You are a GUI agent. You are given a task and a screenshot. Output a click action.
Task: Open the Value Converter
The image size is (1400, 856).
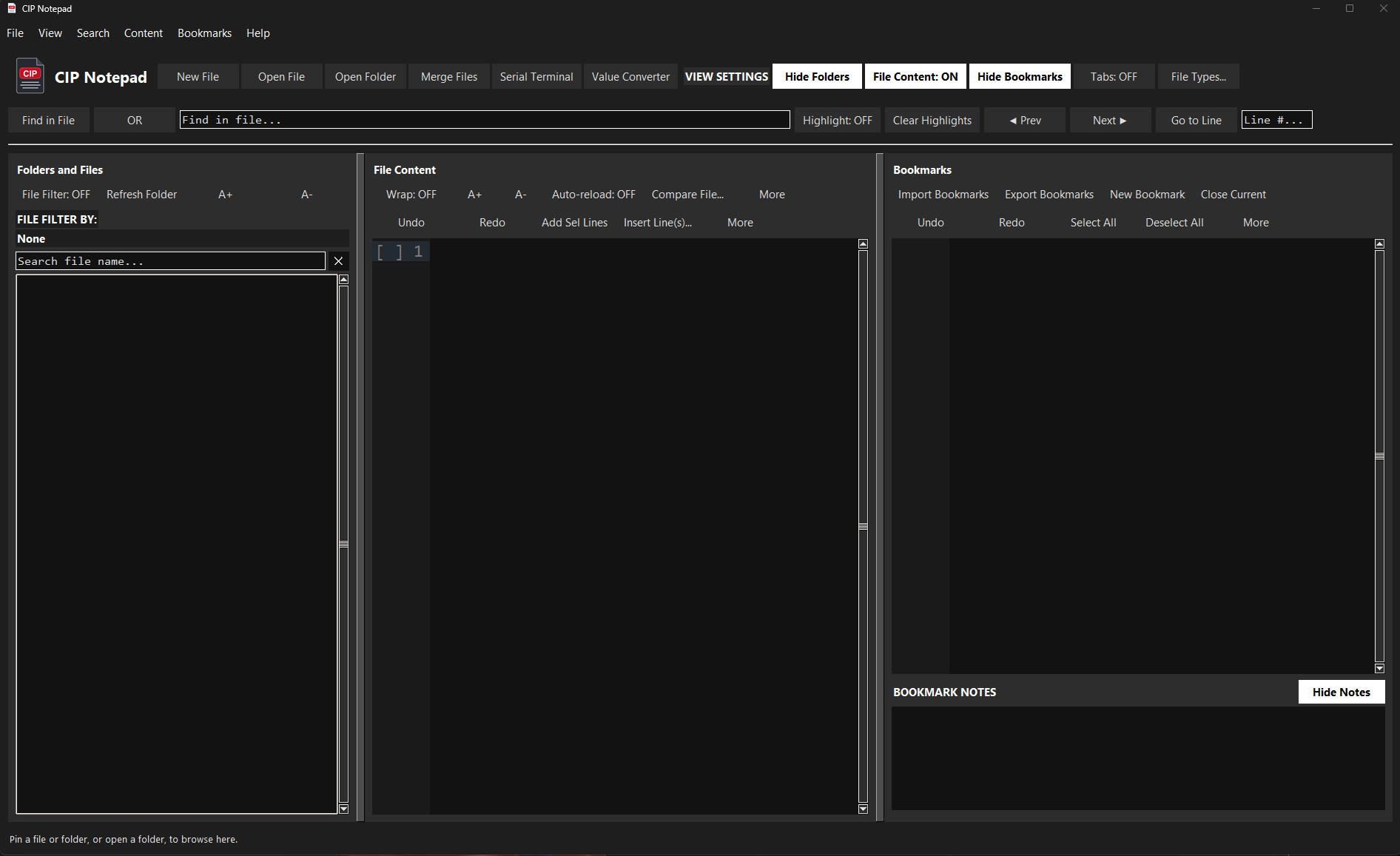coord(630,77)
